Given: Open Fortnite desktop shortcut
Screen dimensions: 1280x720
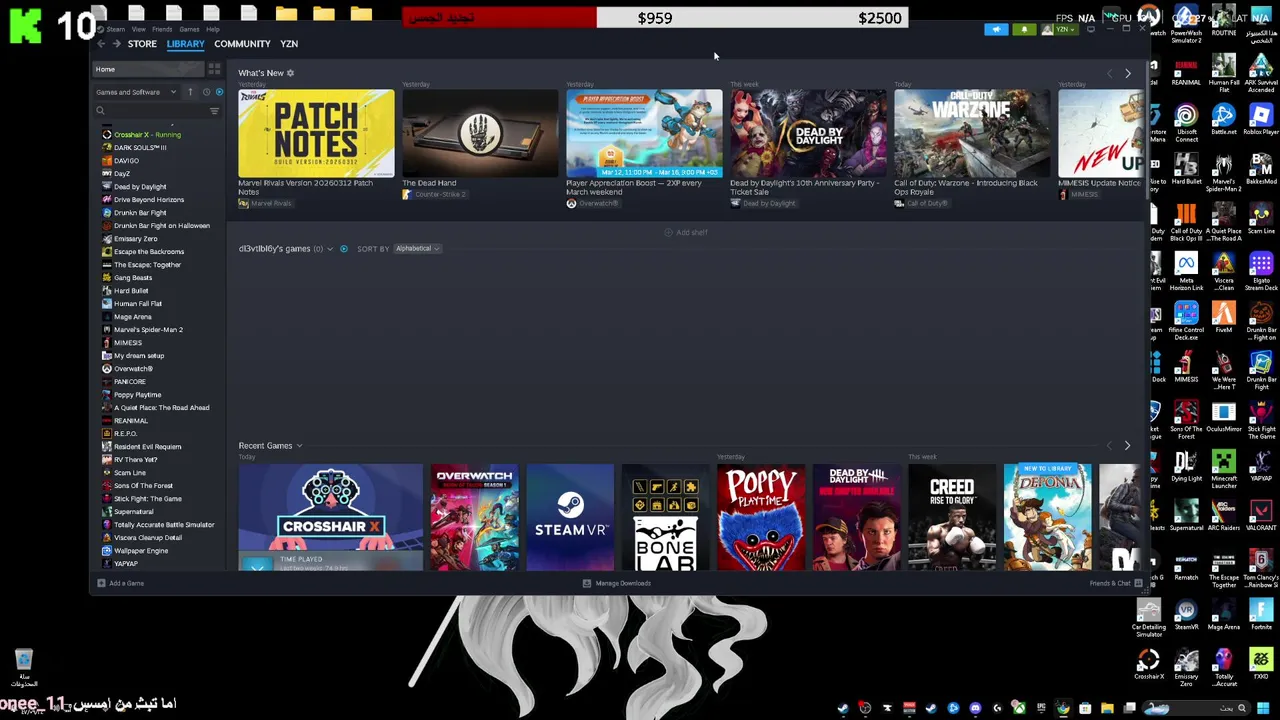Looking at the screenshot, I should [1261, 615].
